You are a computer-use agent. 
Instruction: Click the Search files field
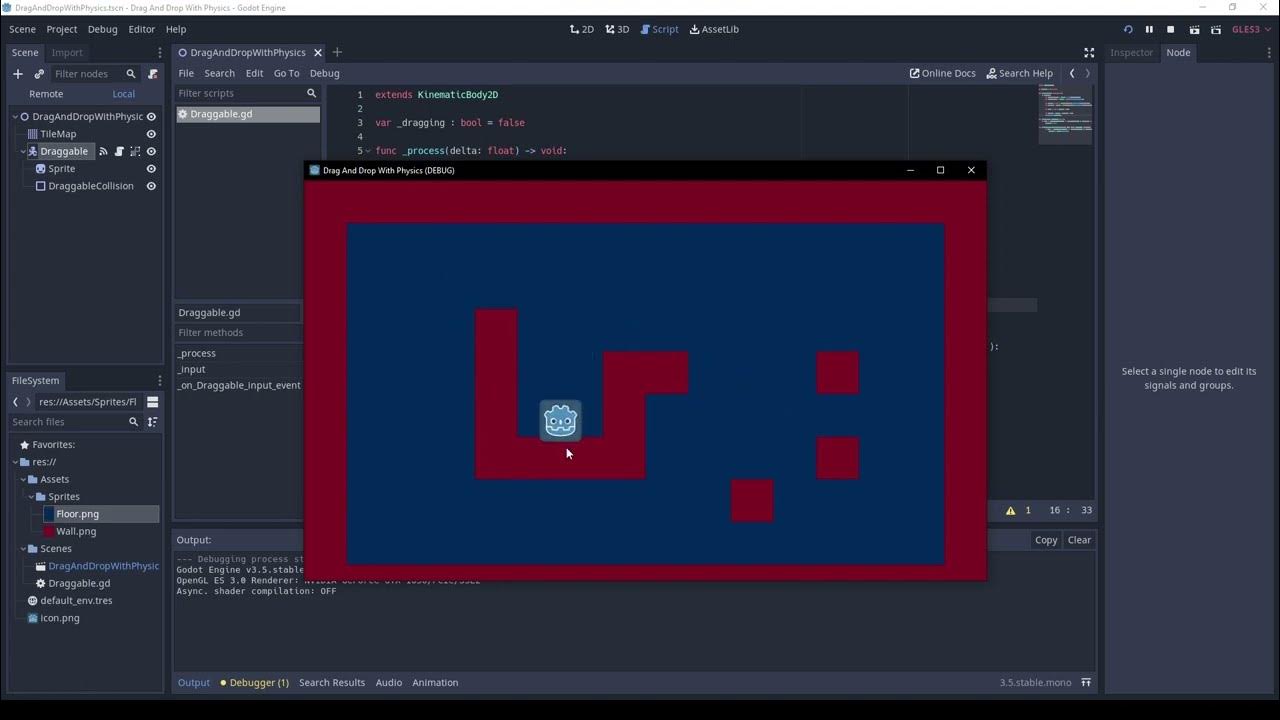(x=75, y=422)
